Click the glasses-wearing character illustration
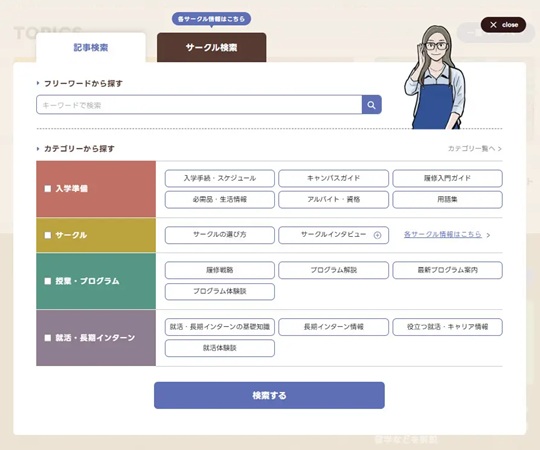 [435, 77]
